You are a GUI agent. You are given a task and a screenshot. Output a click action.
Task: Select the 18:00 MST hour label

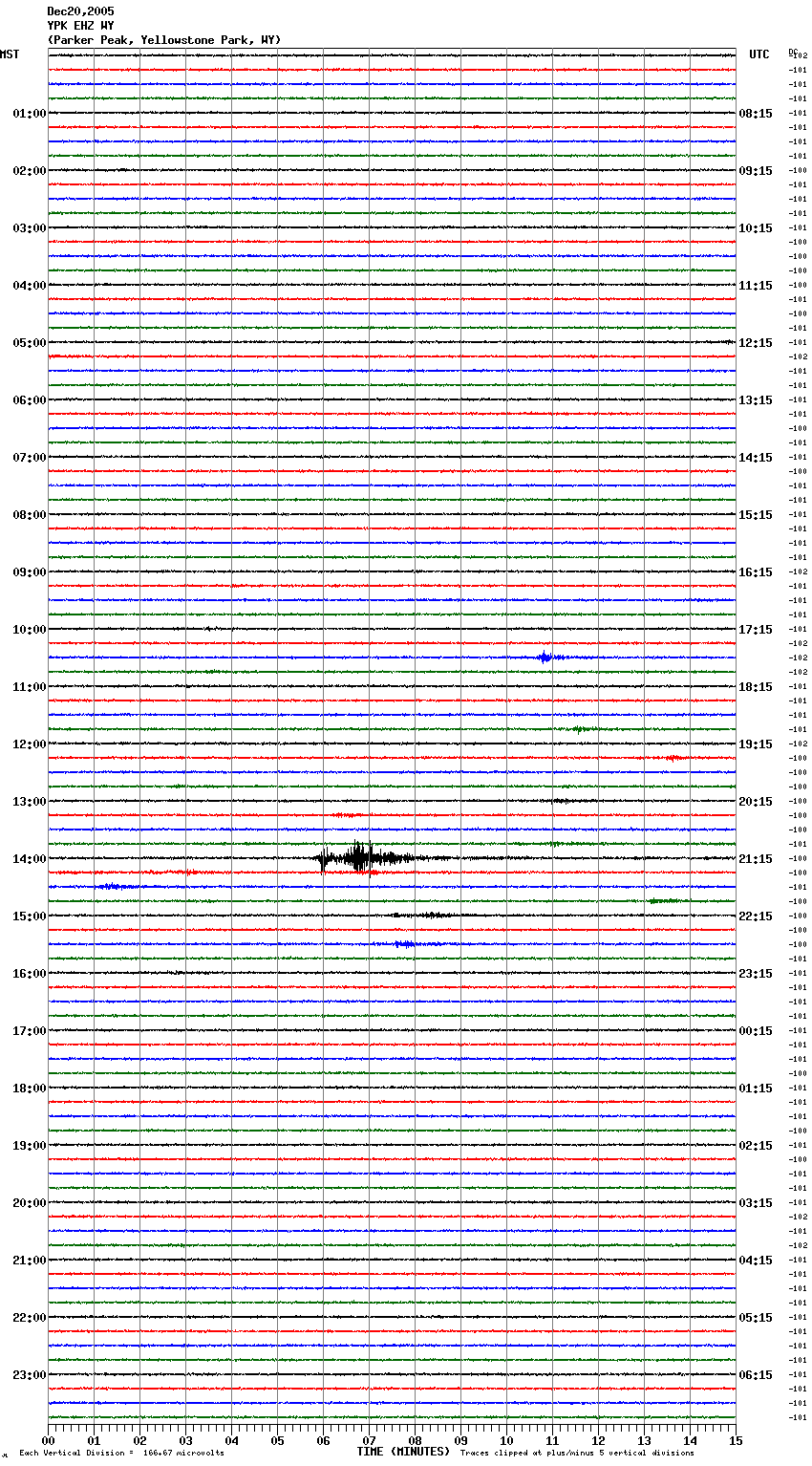30,1089
